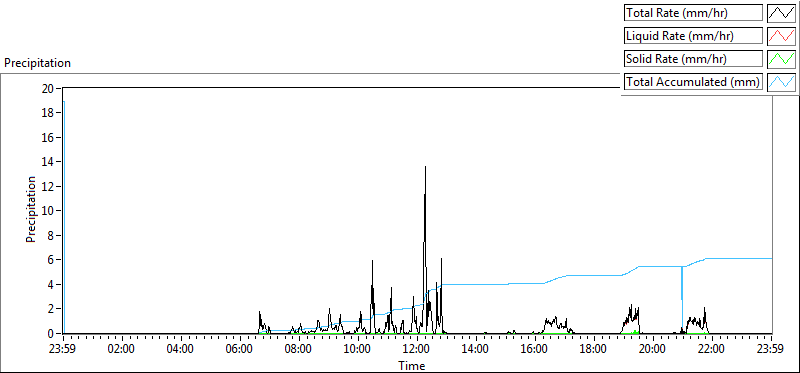Click the Time axis title
800x373 pixels.
pos(411,366)
